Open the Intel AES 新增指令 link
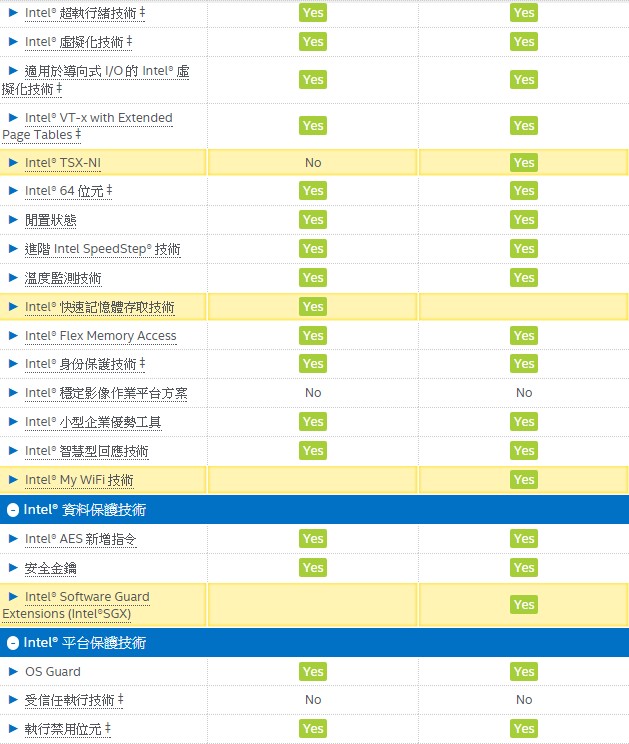Image resolution: width=629 pixels, height=744 pixels. [x=81, y=539]
